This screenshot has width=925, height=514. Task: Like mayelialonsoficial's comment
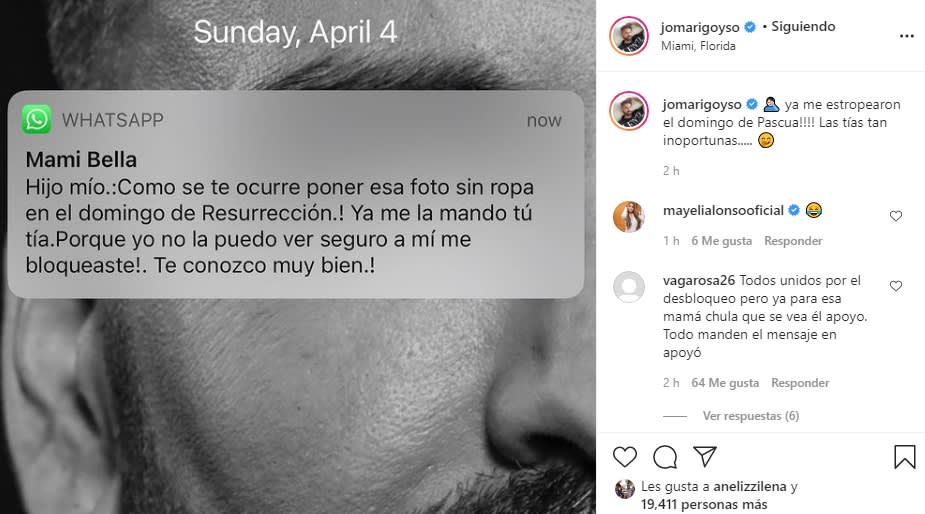coord(896,216)
